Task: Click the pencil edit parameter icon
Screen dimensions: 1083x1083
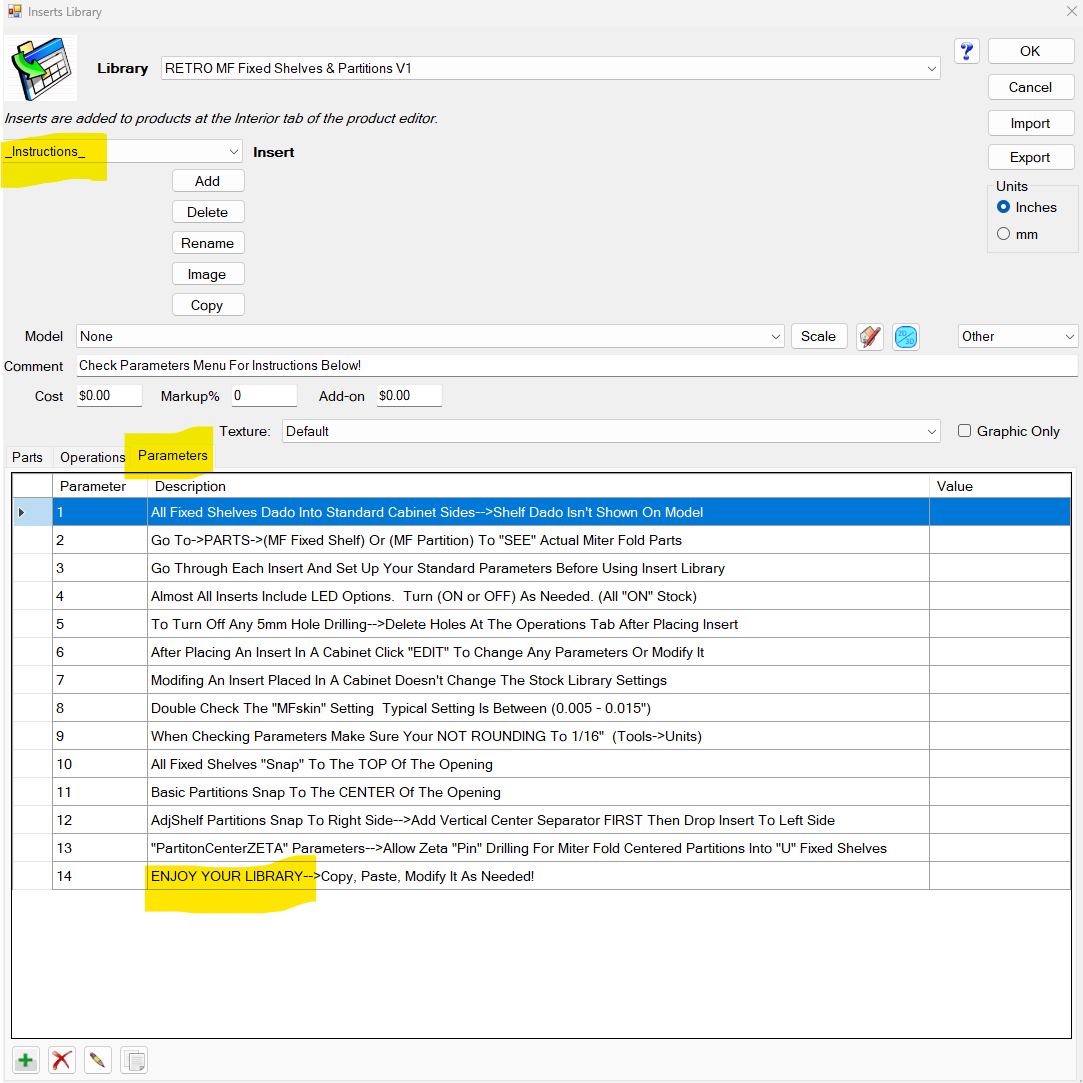Action: coord(97,1060)
